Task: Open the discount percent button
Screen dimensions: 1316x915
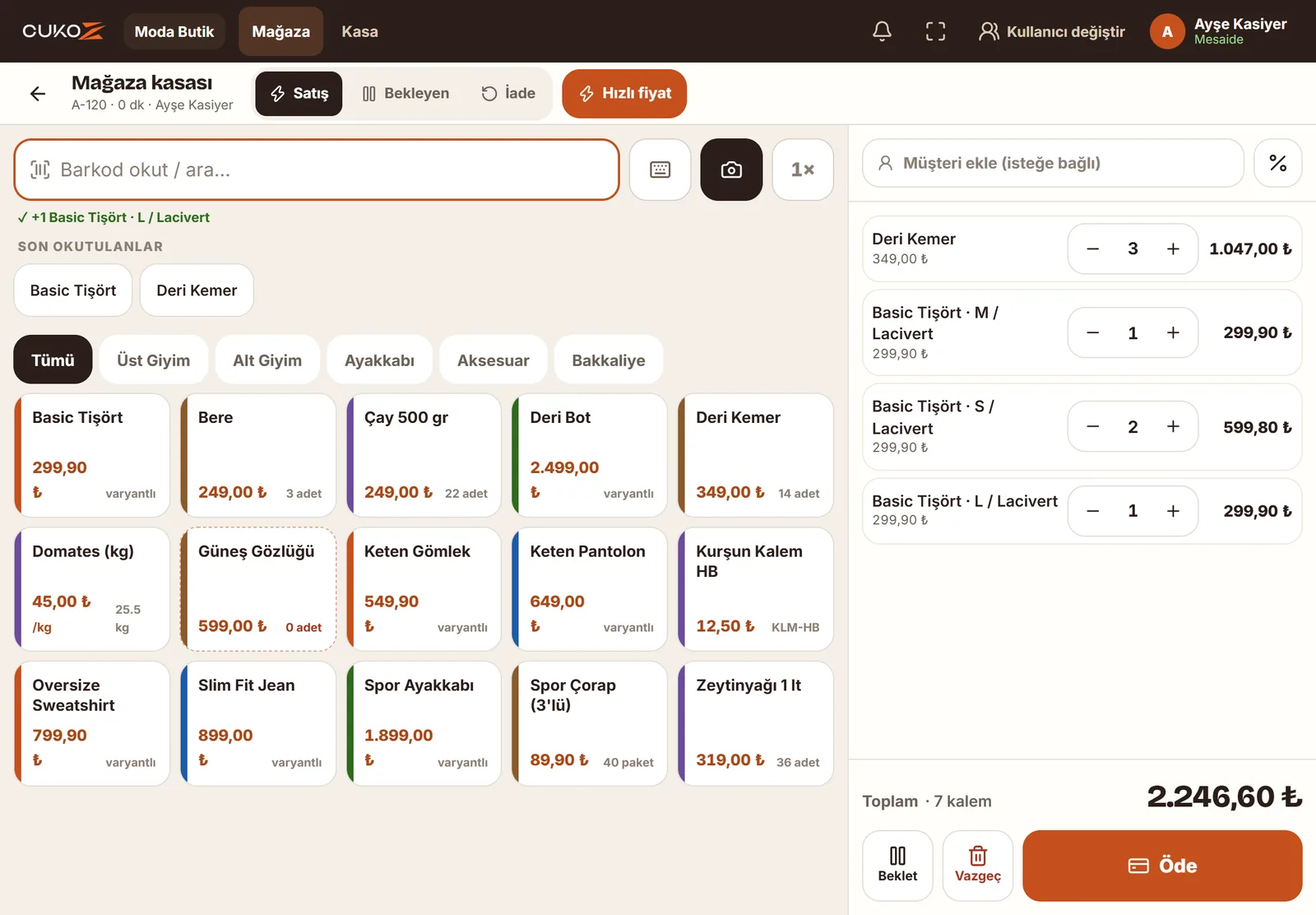Action: 1277,163
